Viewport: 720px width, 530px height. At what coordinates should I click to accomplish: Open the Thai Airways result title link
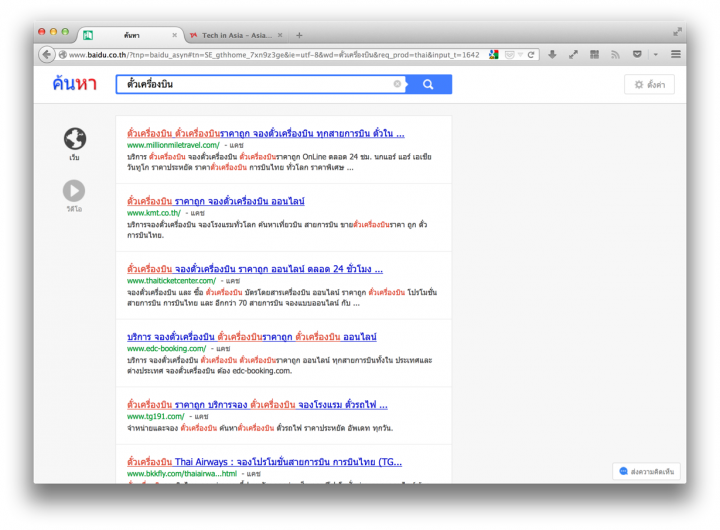[x=264, y=462]
